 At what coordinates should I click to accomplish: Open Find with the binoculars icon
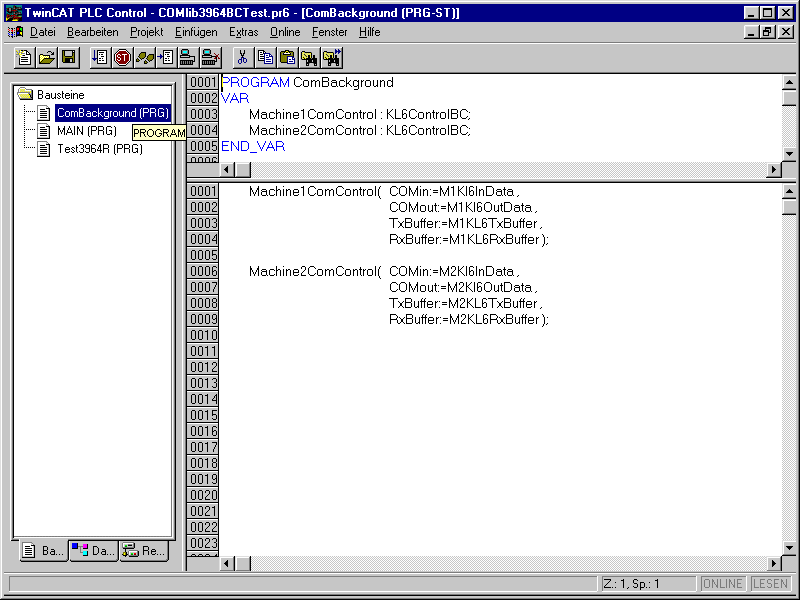click(x=309, y=58)
